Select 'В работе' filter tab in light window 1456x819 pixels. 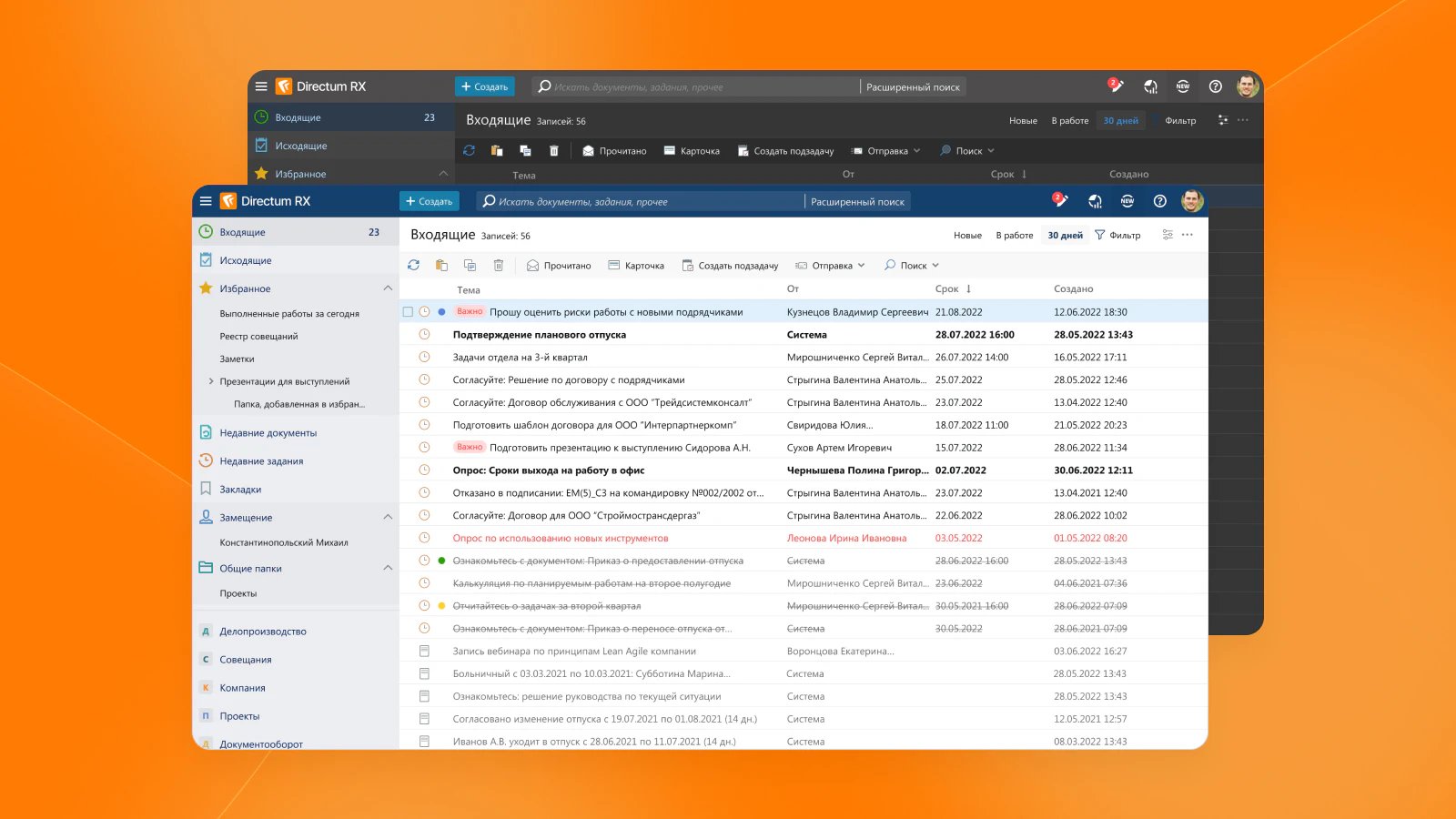(1015, 235)
